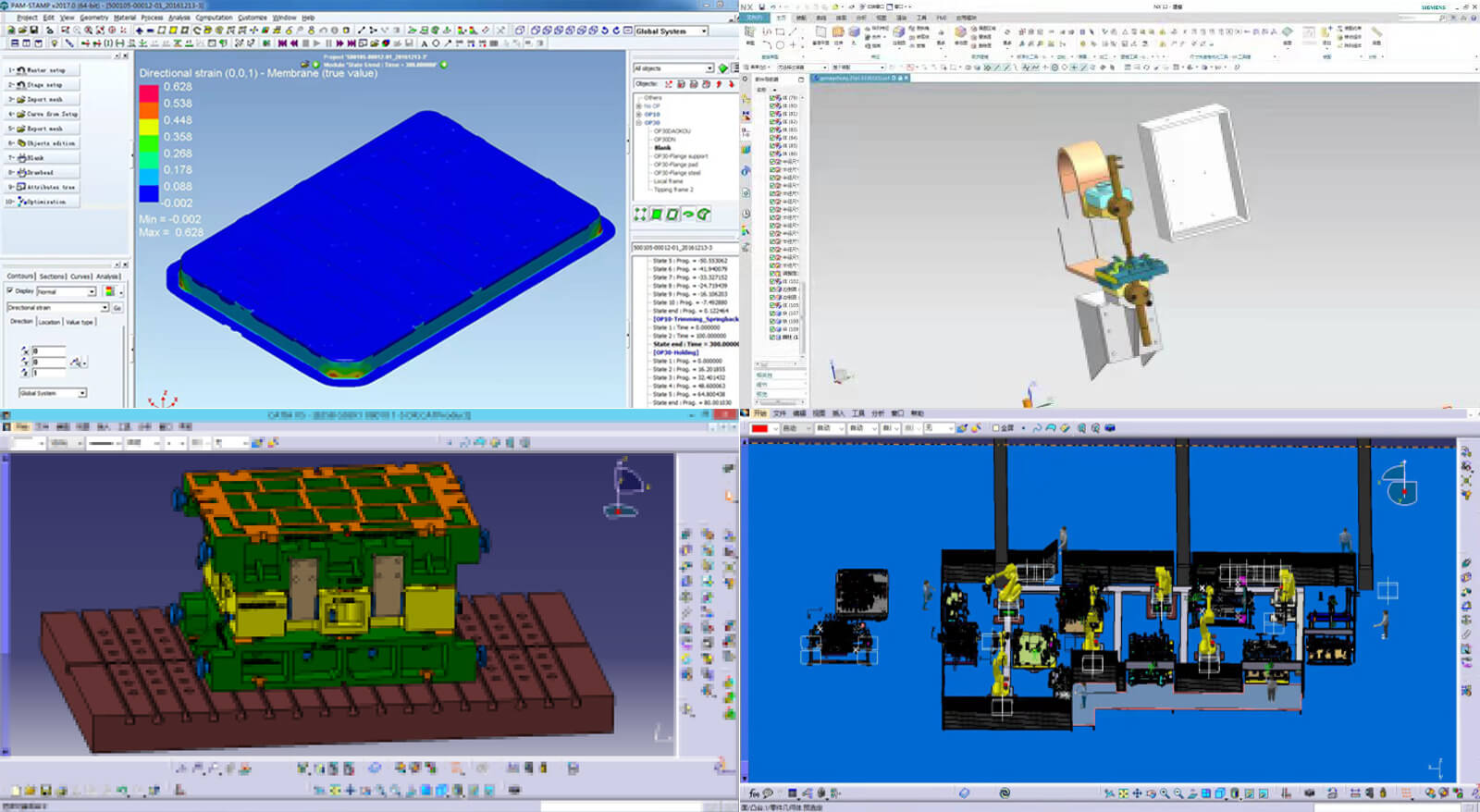Switch to the Sections tab
1480x812 pixels.
click(52, 277)
